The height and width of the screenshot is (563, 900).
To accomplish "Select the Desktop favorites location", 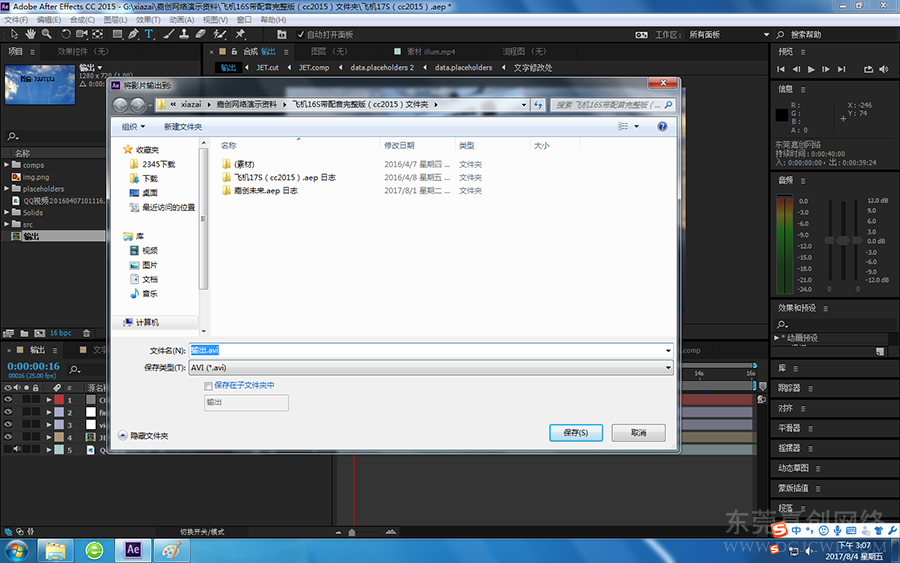I will [143, 193].
